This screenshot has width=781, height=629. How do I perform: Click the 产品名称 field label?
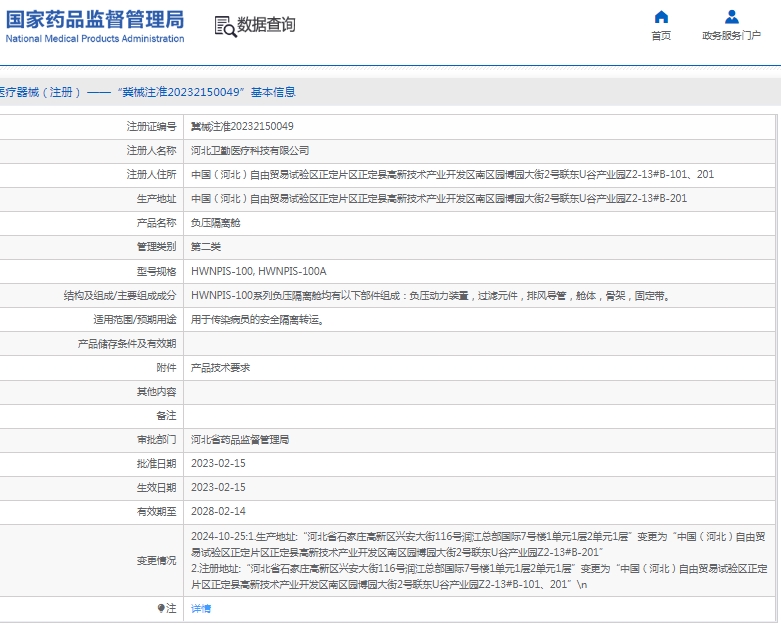[156, 223]
